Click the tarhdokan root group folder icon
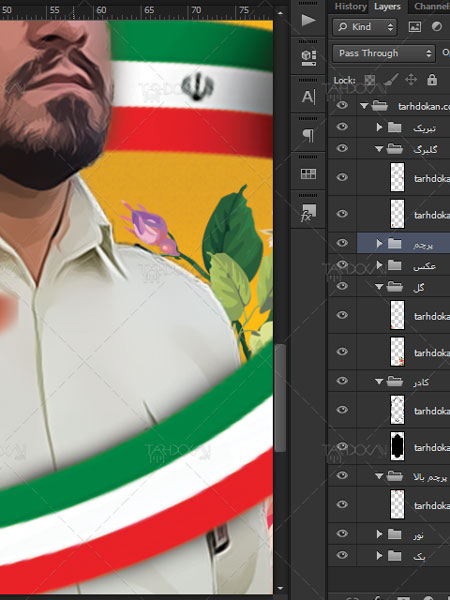The height and width of the screenshot is (600, 450). (x=380, y=105)
